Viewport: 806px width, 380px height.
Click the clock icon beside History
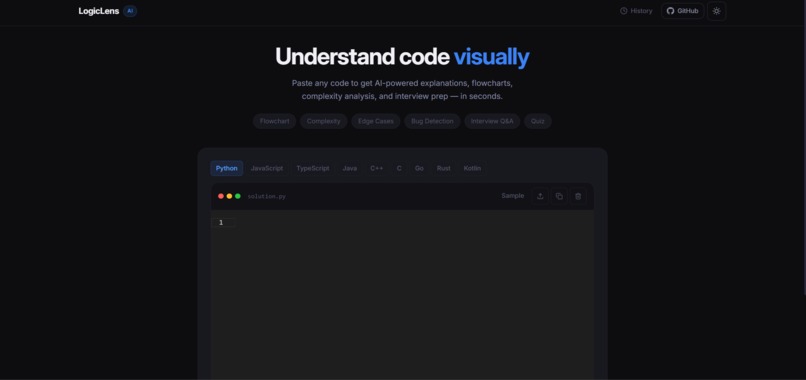coord(624,11)
